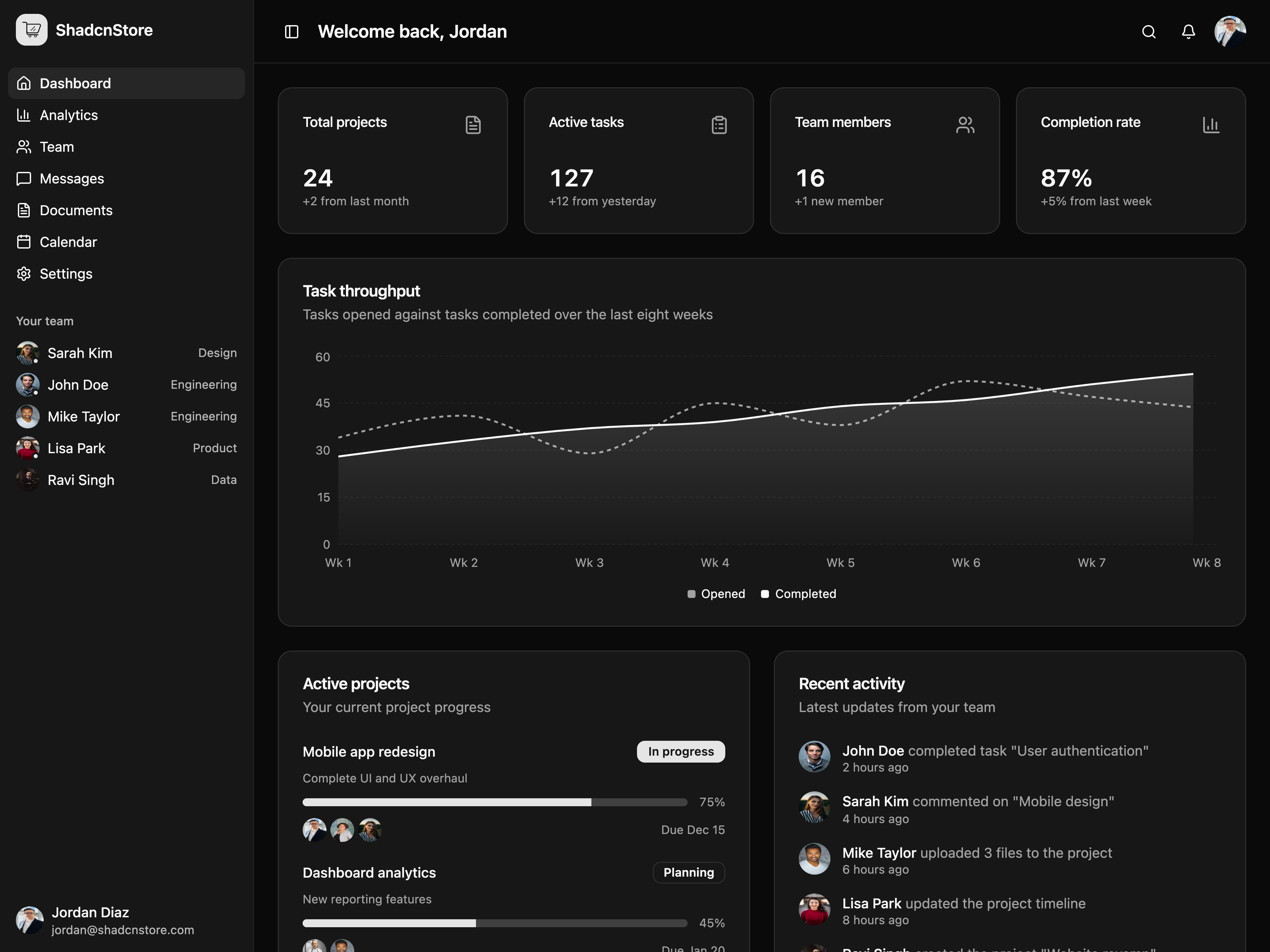Click the Completion rate chart icon
1270x952 pixels.
pyautogui.click(x=1211, y=125)
